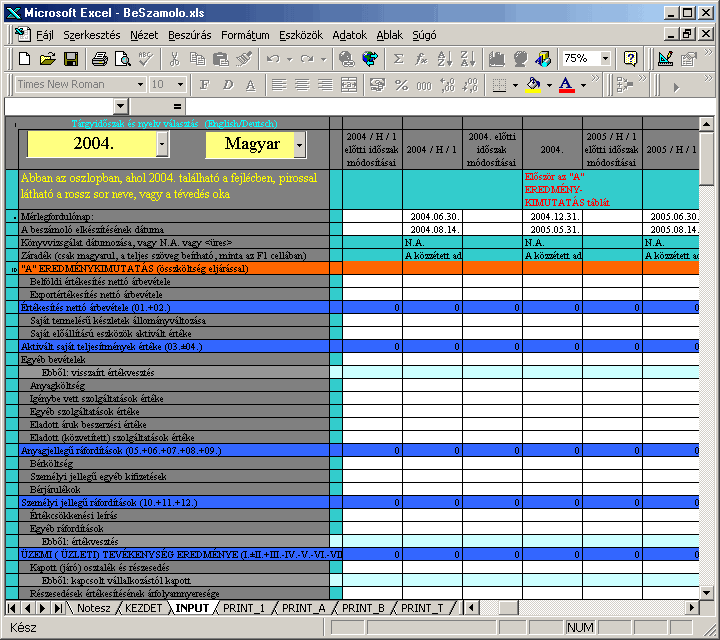Image resolution: width=720 pixels, height=640 pixels.
Task: Open the Paste Function fx icon
Action: pos(421,59)
